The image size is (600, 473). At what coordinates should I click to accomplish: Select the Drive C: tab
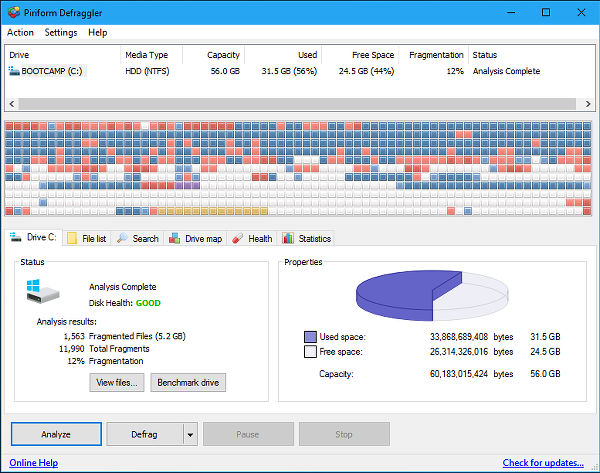point(34,237)
